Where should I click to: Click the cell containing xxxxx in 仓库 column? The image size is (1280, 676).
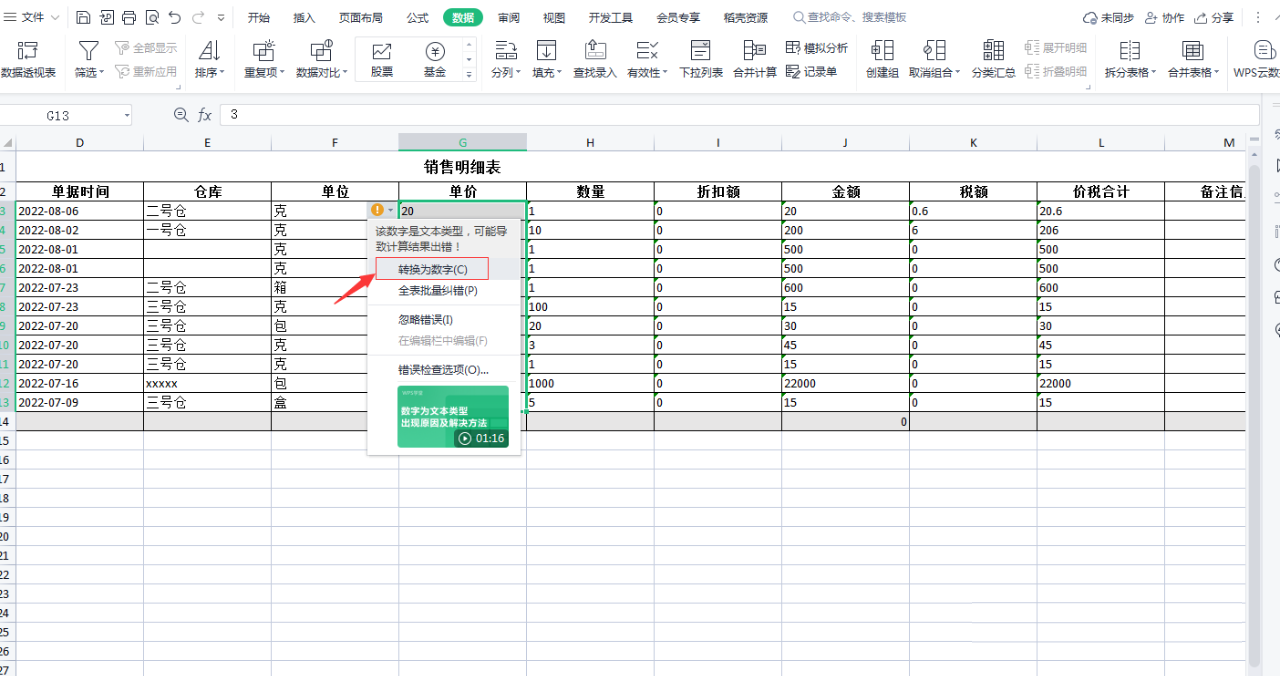(207, 383)
